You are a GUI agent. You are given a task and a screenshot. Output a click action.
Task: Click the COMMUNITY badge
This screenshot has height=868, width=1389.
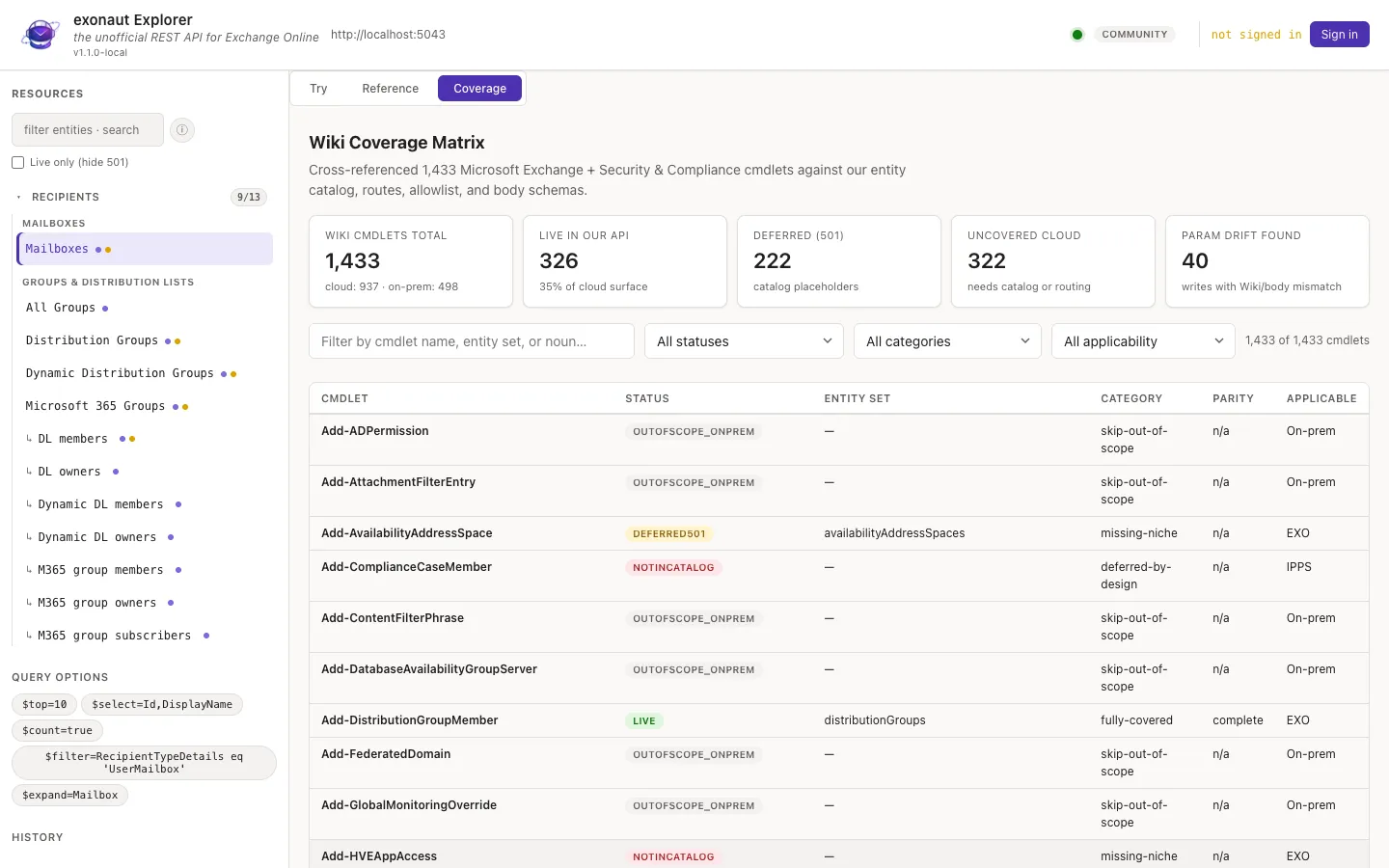(1134, 35)
